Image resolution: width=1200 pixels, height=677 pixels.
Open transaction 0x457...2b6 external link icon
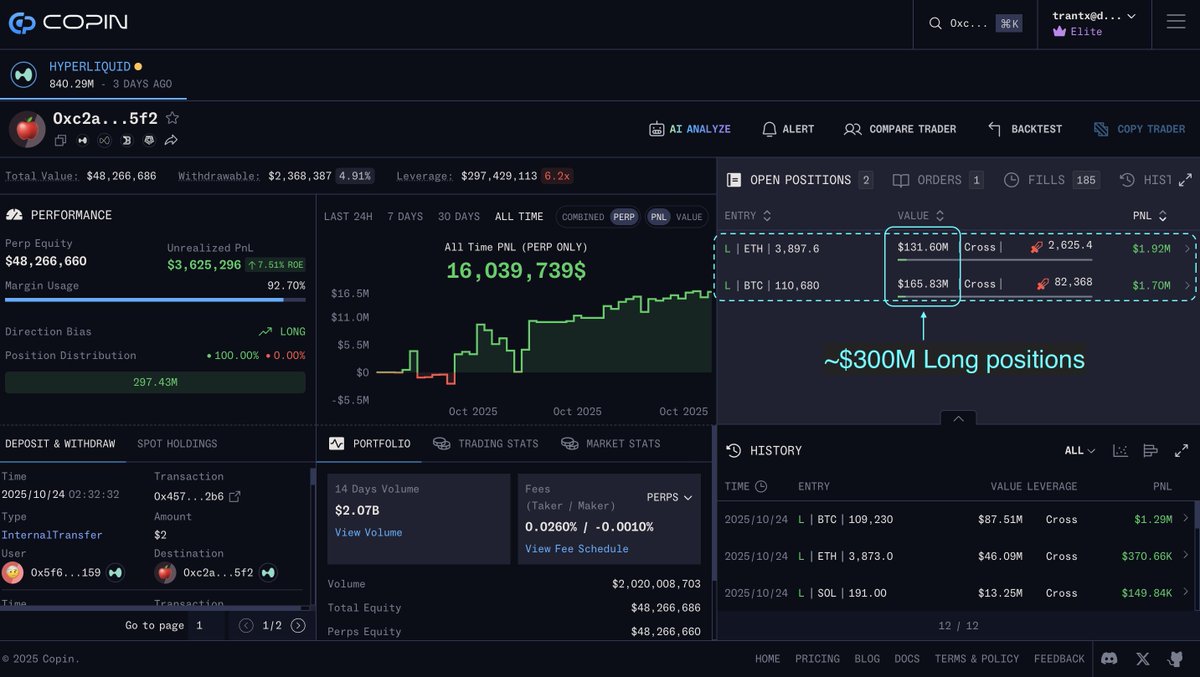pos(234,496)
